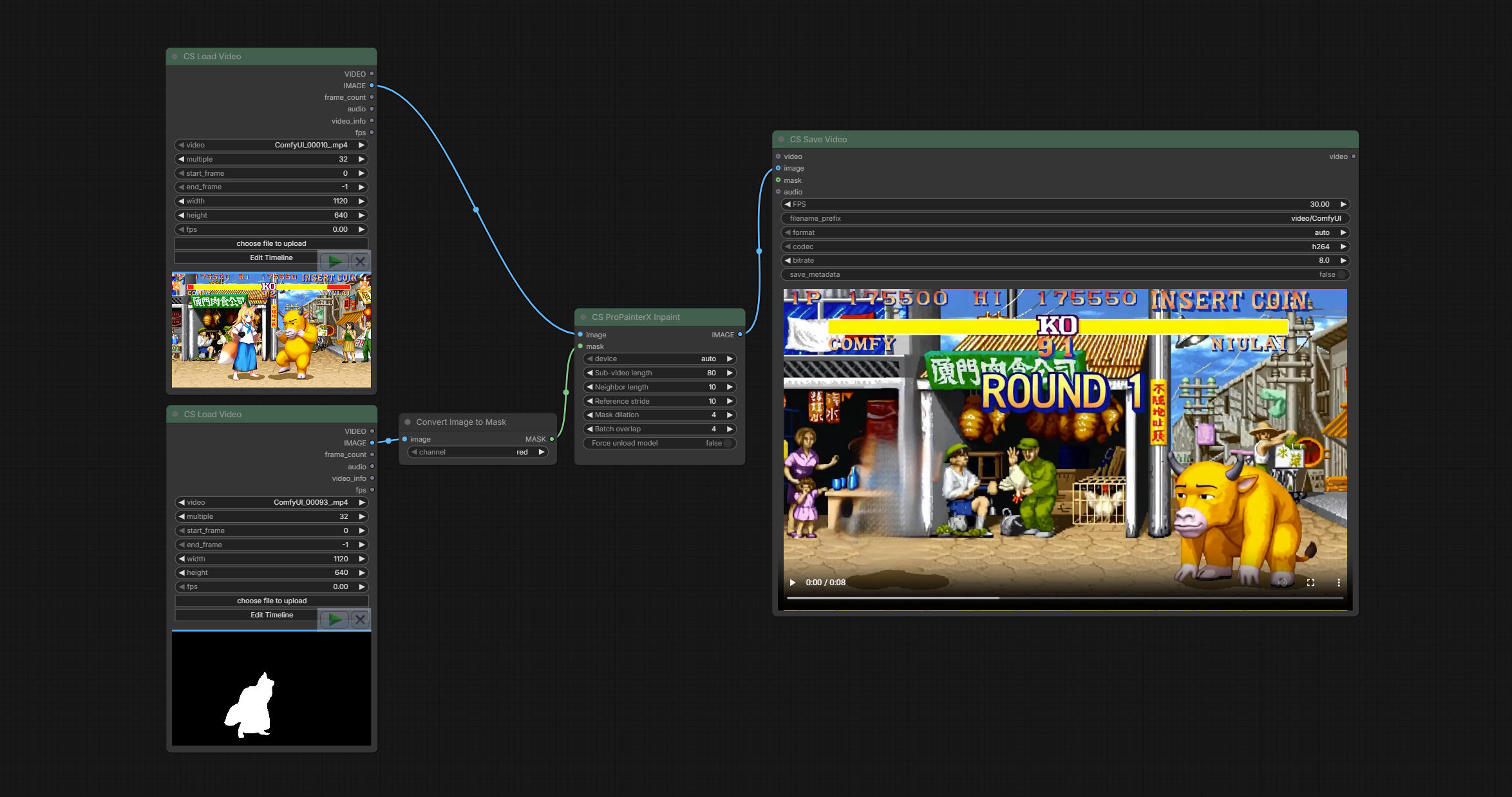Click MASK output port of Convert node

[x=552, y=439]
